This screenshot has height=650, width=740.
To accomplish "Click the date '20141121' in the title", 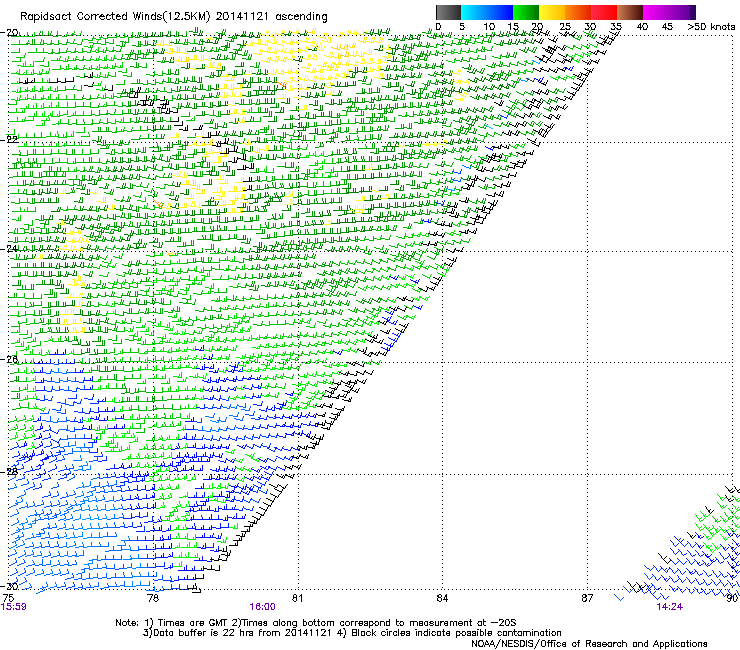I will [242, 17].
